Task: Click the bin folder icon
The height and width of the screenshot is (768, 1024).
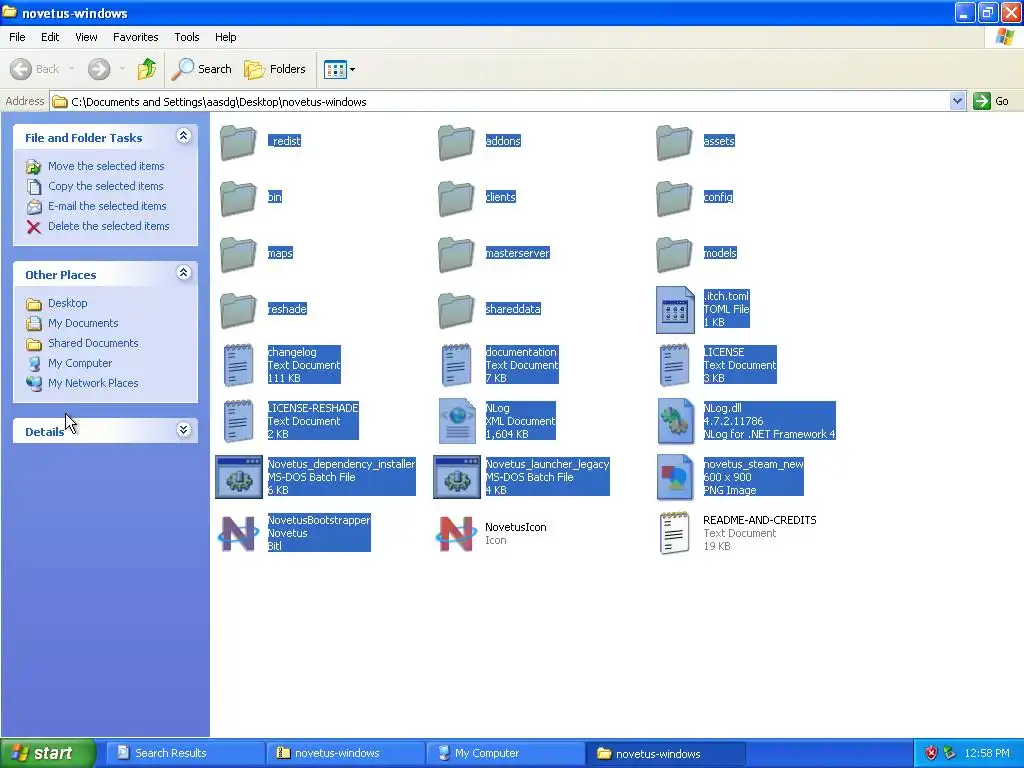Action: pos(238,198)
